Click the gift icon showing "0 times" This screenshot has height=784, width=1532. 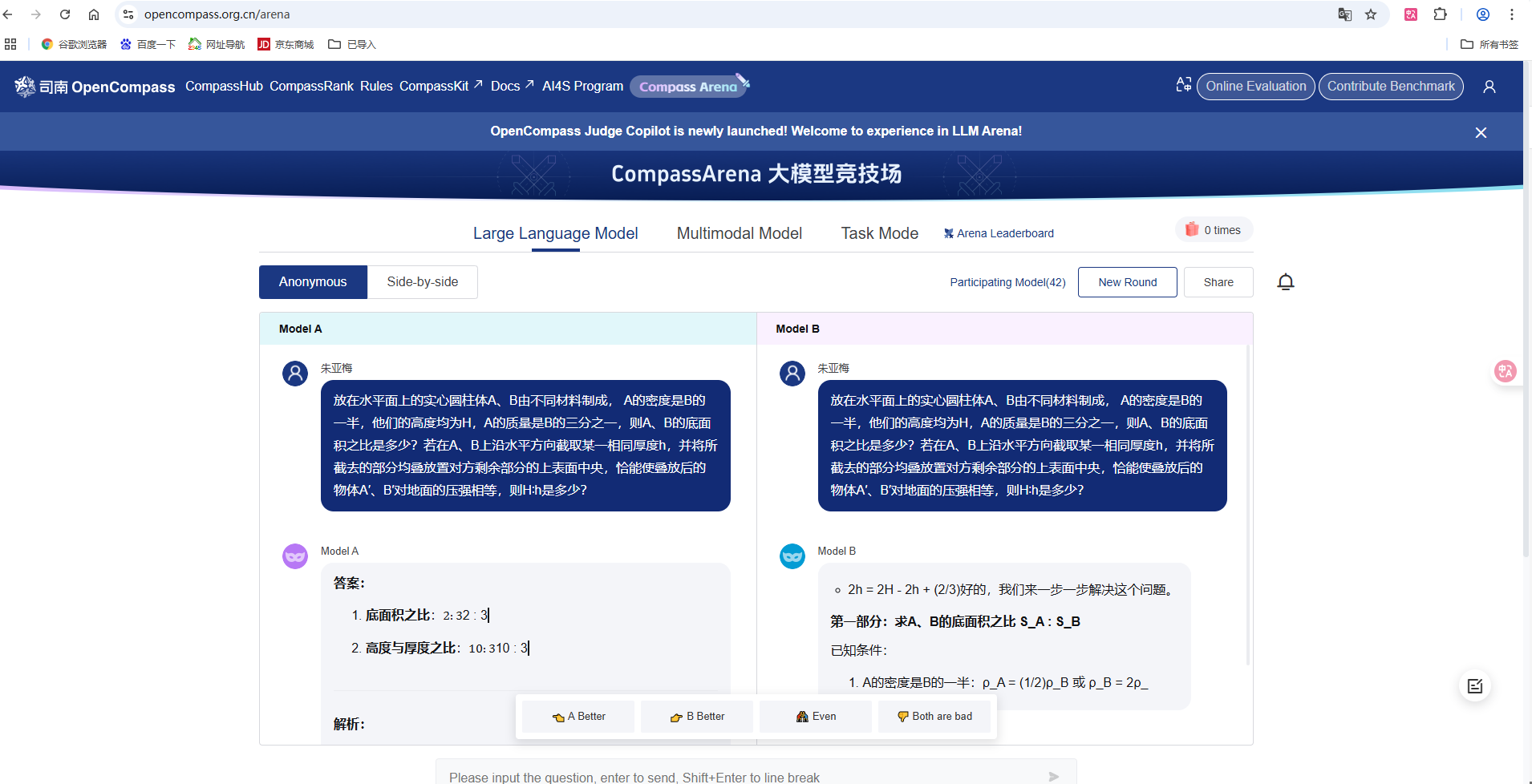(x=1194, y=229)
